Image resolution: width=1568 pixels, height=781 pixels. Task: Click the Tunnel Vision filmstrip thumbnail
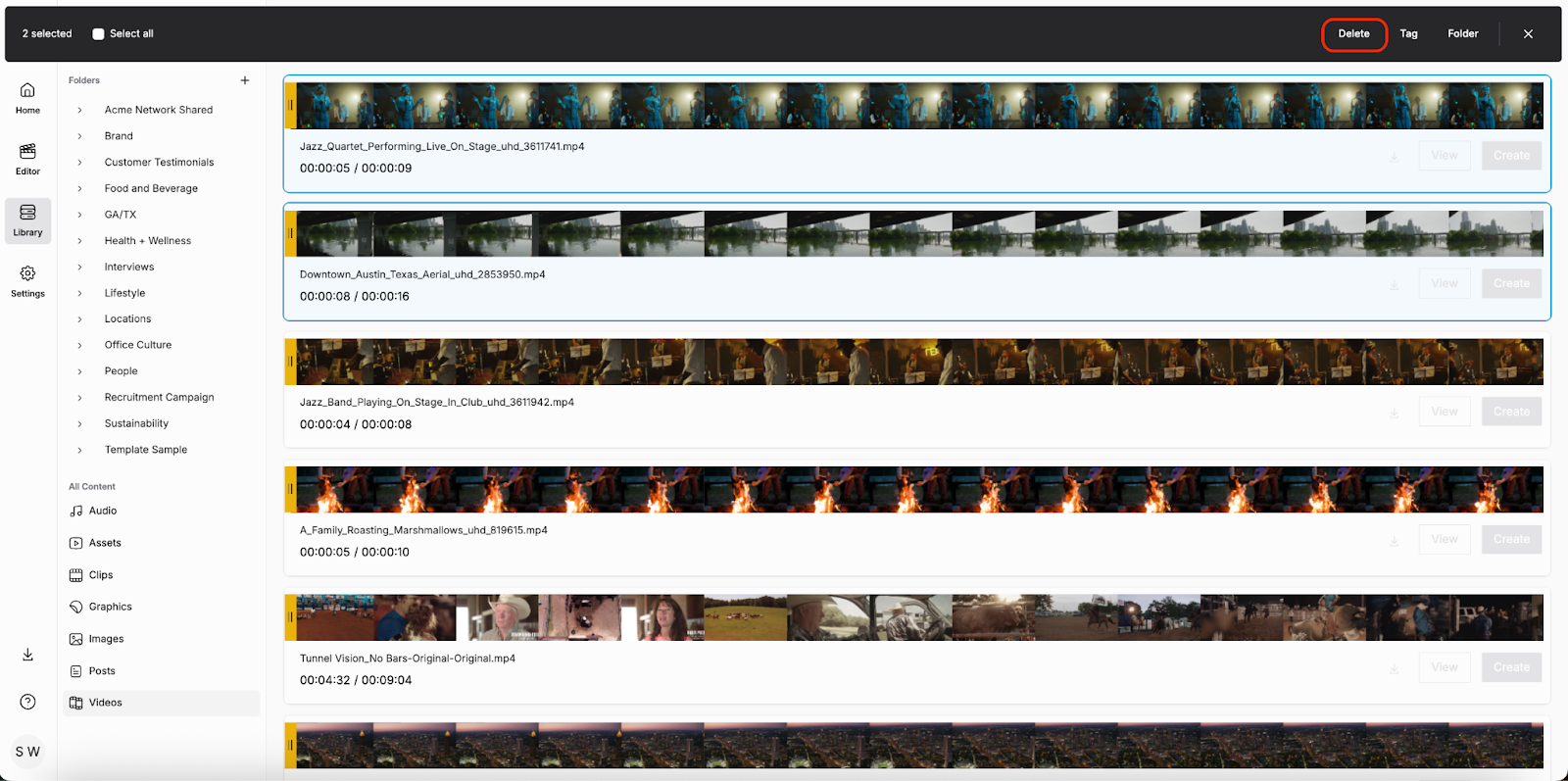click(919, 617)
